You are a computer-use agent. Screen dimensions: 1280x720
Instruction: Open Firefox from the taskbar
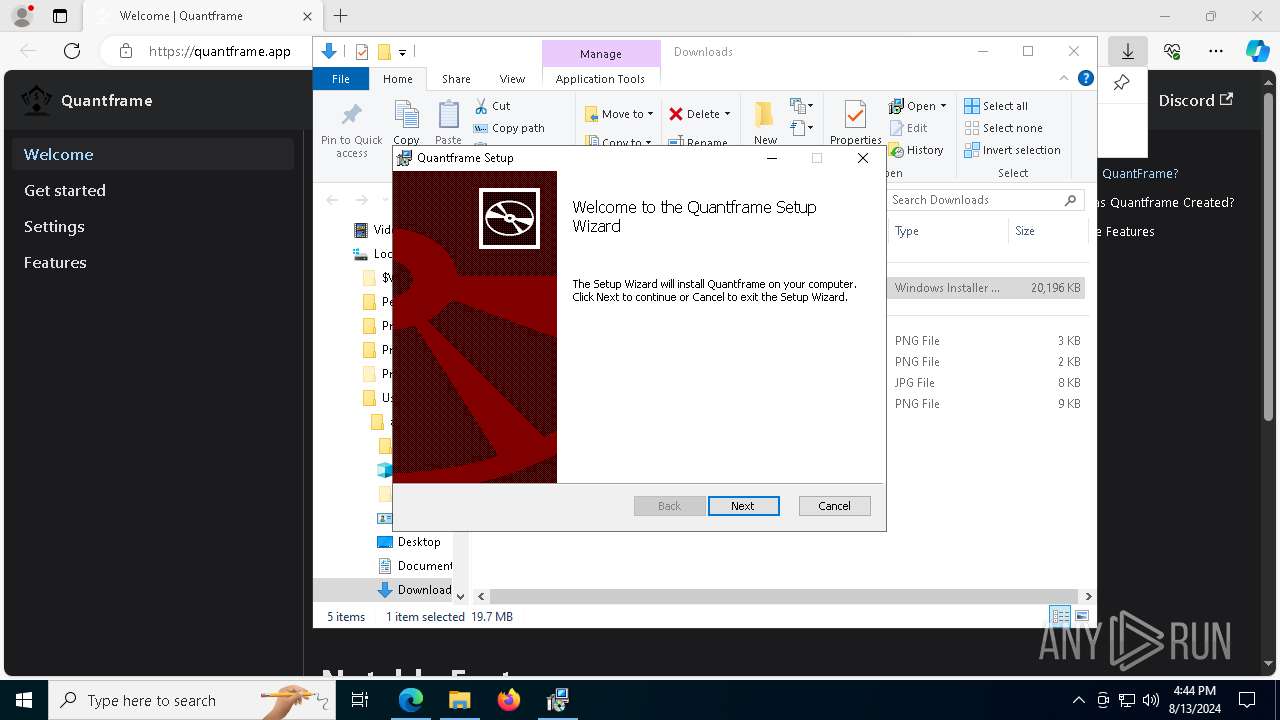[x=509, y=700]
